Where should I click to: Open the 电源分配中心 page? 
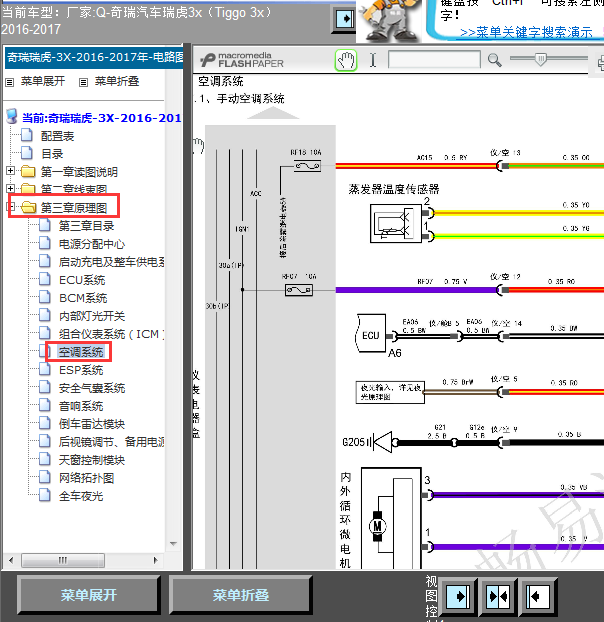(x=92, y=244)
